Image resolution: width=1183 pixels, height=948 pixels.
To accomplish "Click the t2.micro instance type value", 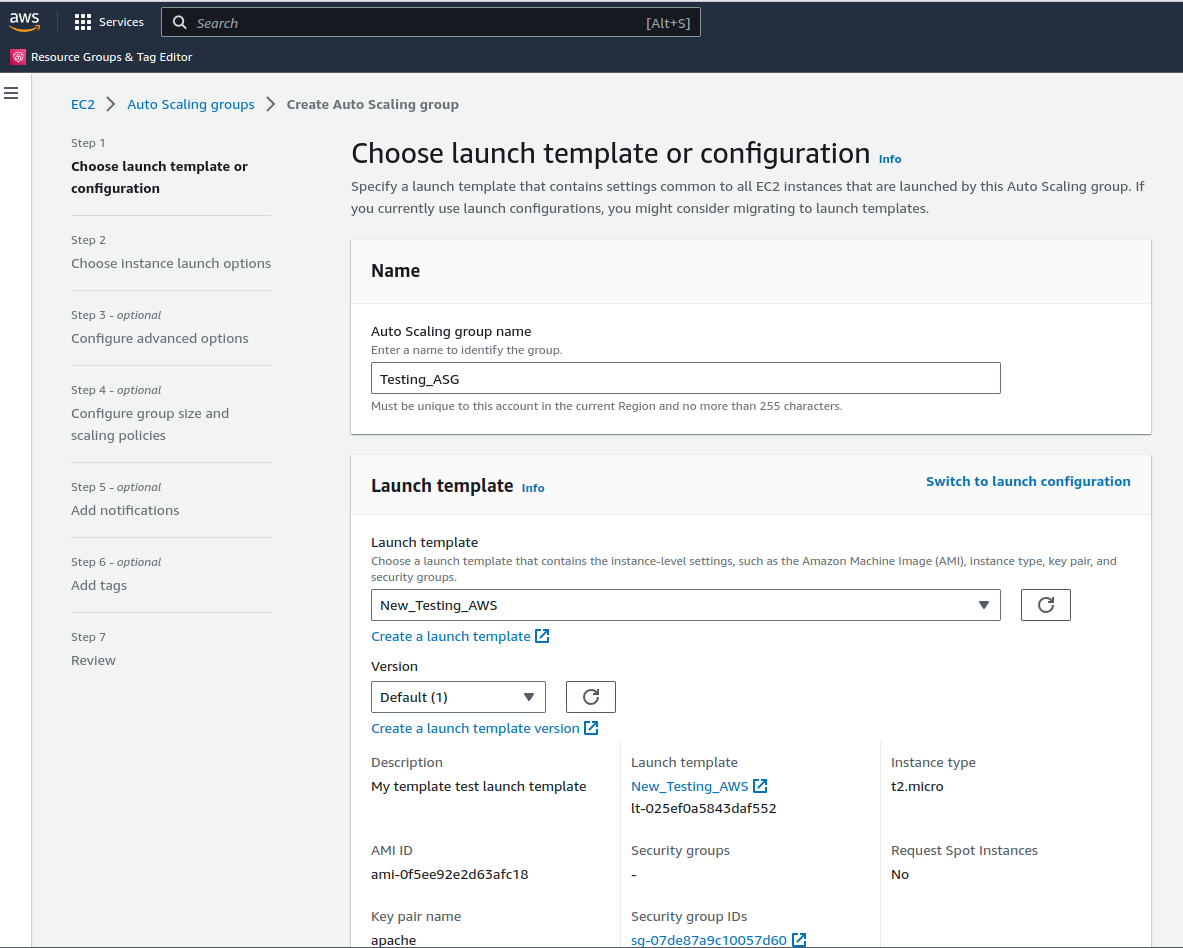I will coord(917,786).
